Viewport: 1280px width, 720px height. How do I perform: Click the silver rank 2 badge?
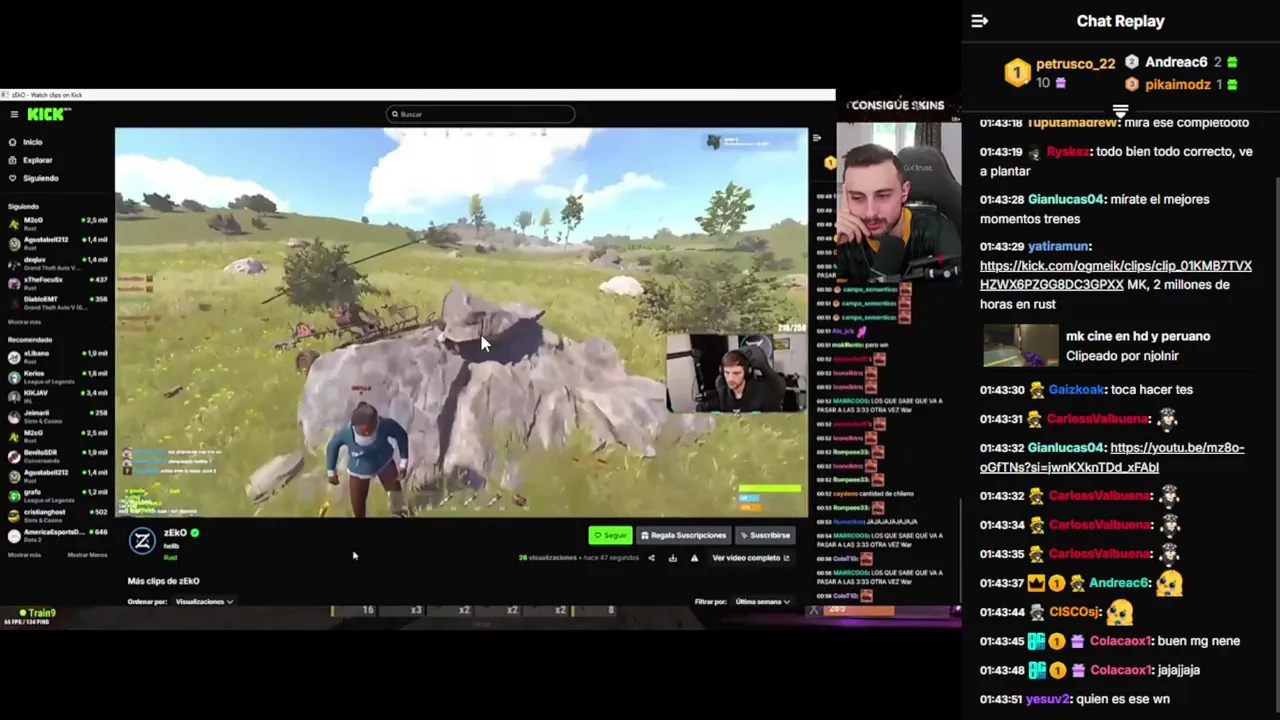(x=1132, y=62)
